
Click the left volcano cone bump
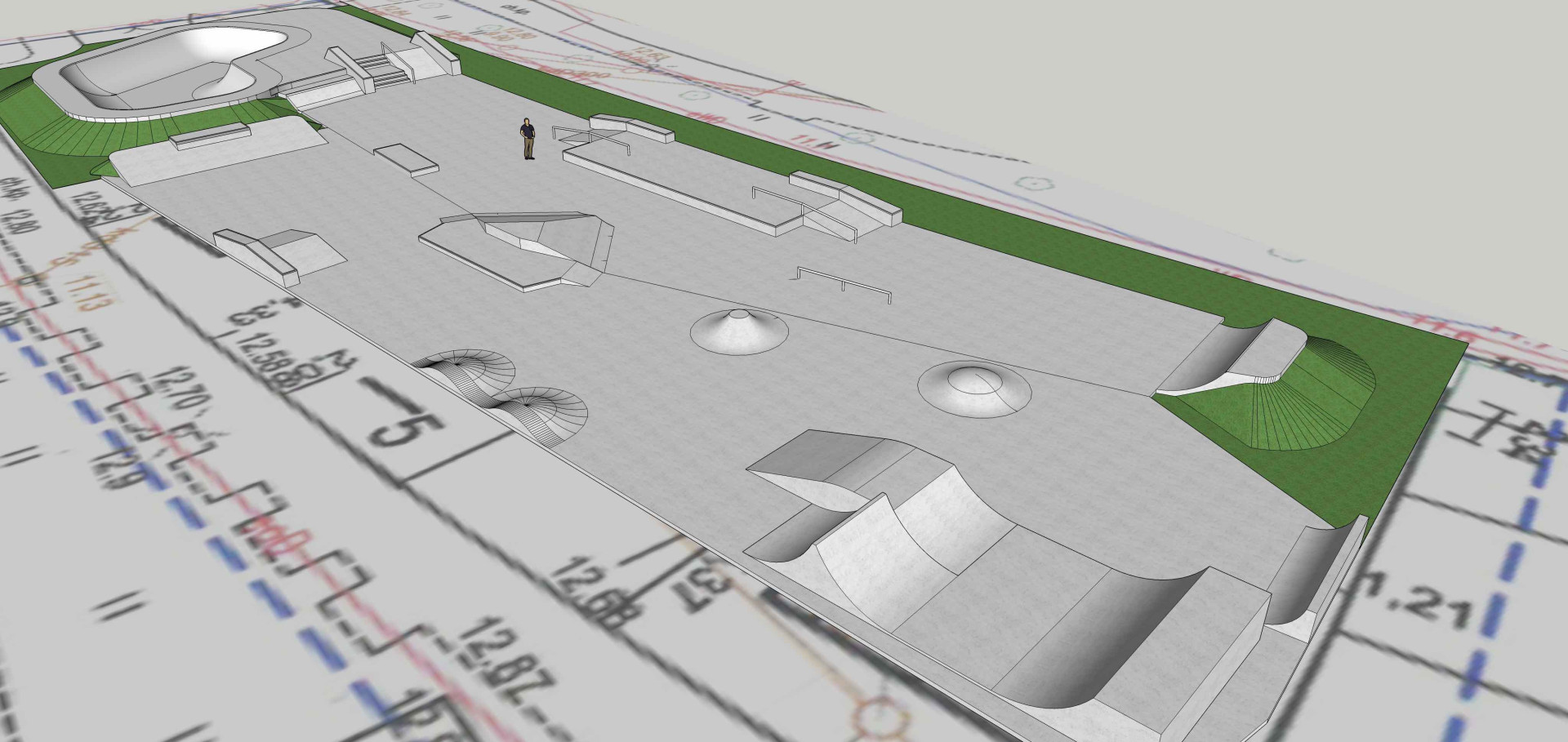click(739, 331)
